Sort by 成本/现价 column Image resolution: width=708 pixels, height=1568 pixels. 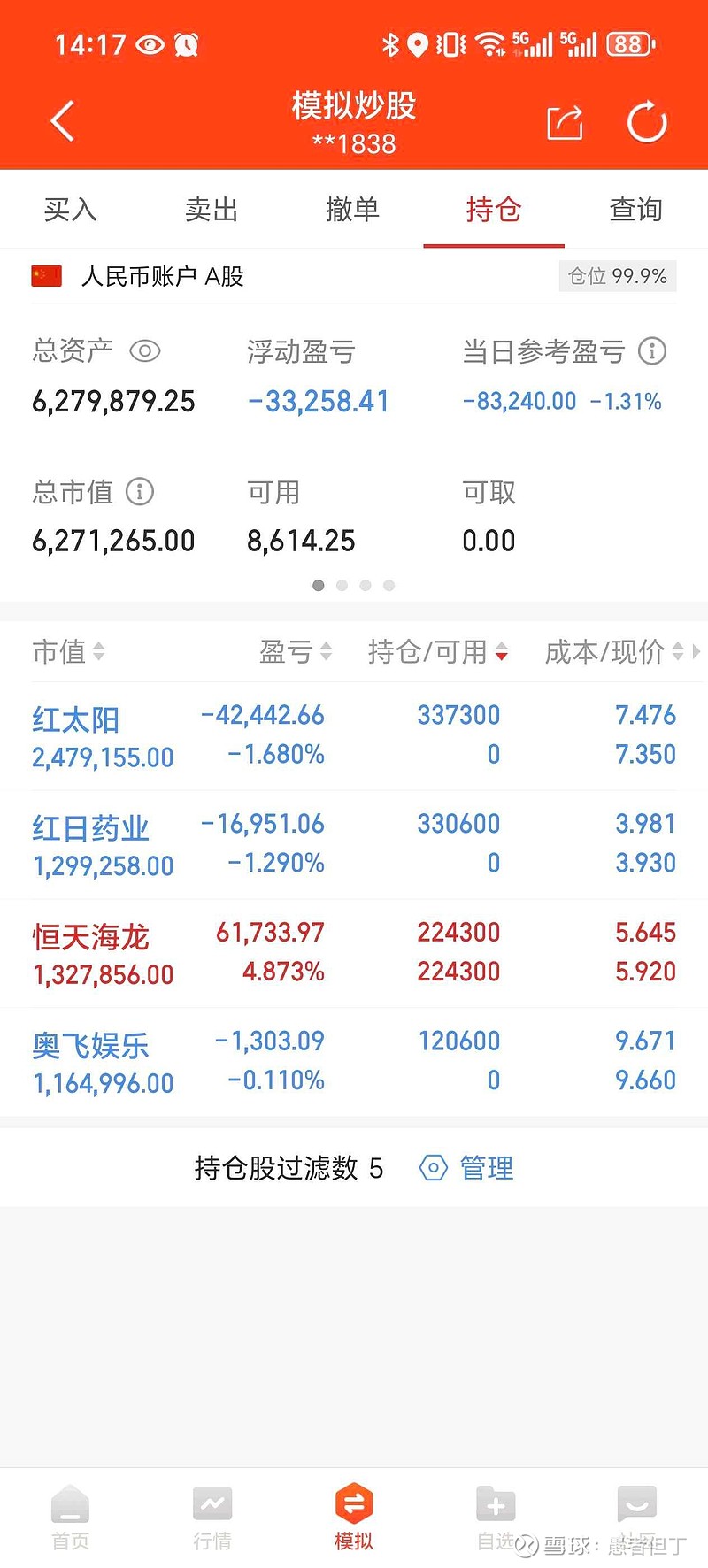[614, 652]
